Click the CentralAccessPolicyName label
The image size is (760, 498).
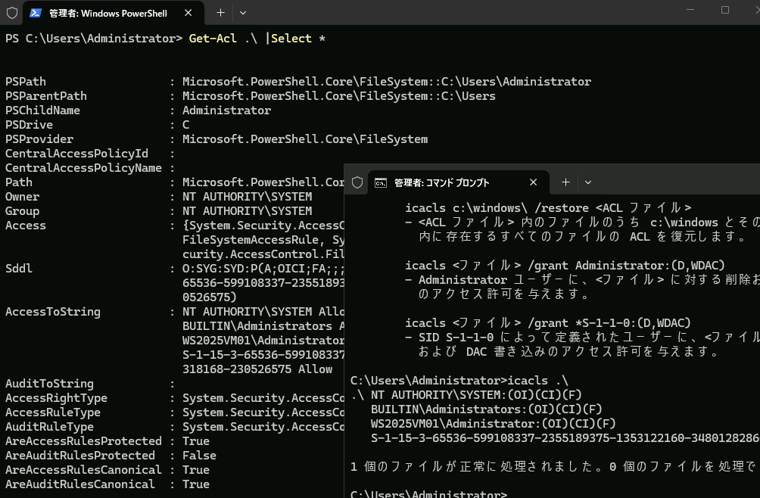83,168
